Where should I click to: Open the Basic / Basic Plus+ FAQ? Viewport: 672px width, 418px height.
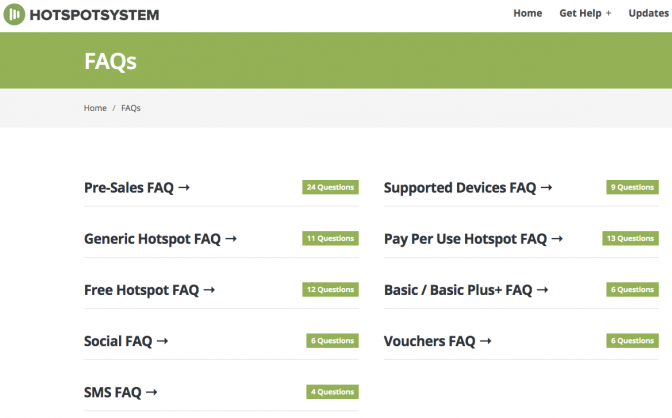[466, 290]
